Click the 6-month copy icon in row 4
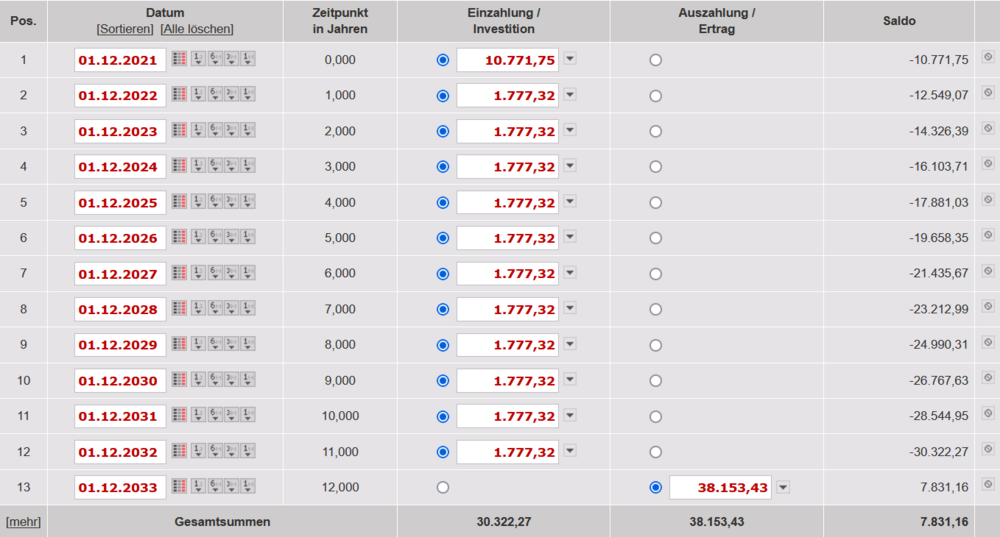1000x537 pixels. [x=214, y=167]
